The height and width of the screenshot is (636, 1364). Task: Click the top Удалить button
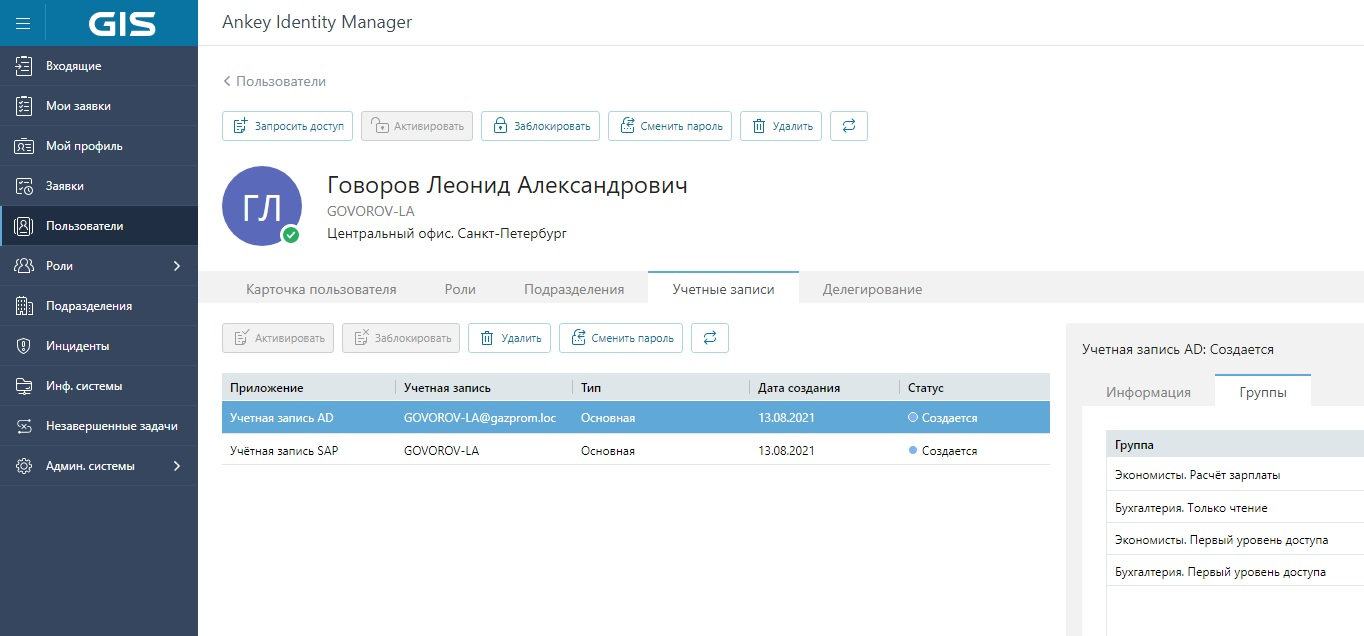point(781,126)
